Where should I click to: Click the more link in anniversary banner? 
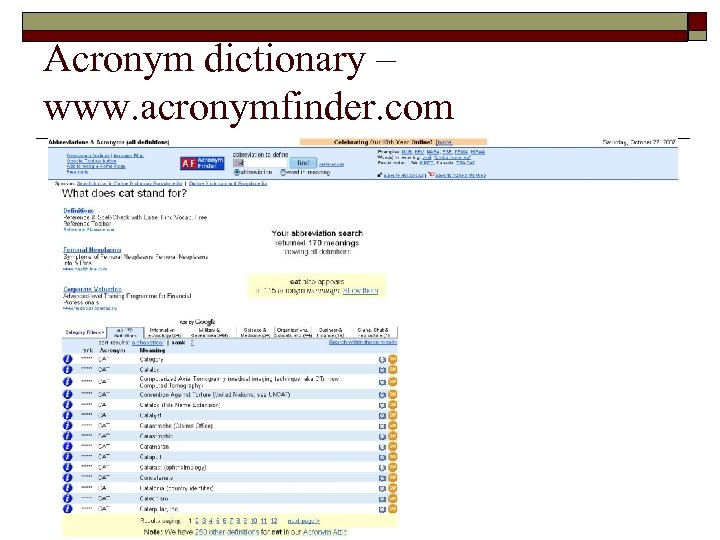(x=444, y=142)
